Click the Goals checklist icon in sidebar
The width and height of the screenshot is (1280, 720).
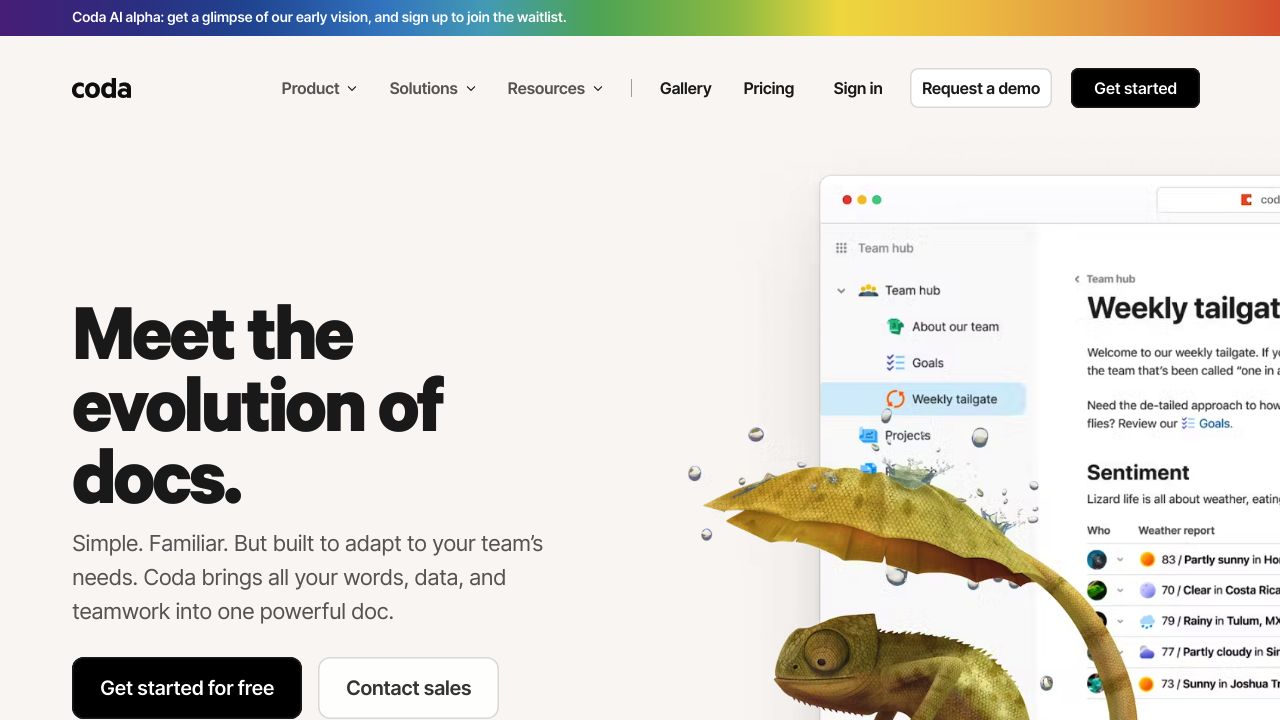895,363
